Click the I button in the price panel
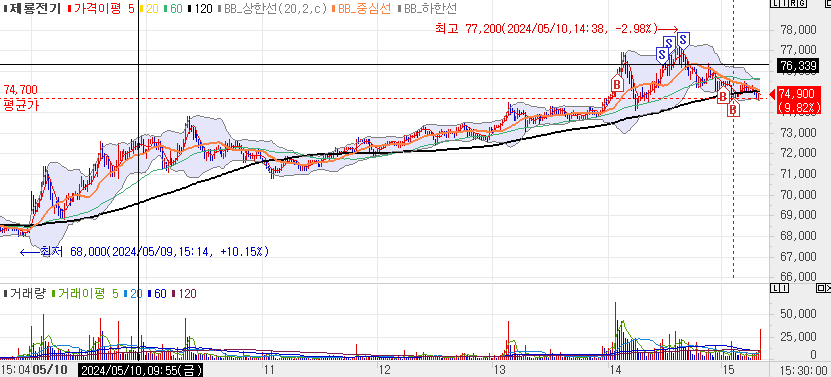Screen dimensions: 831x377 click(x=784, y=3)
